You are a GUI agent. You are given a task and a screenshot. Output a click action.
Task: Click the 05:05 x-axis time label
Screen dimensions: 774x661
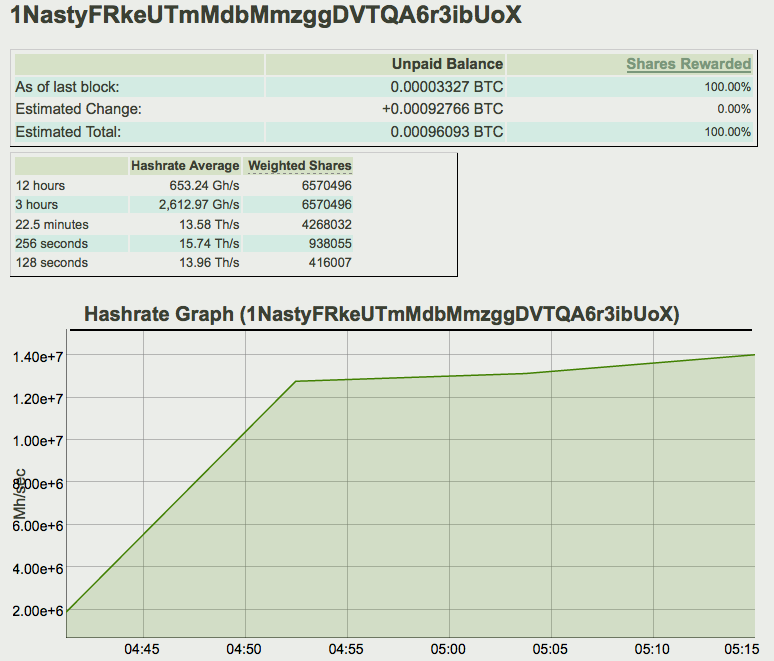pyautogui.click(x=550, y=649)
